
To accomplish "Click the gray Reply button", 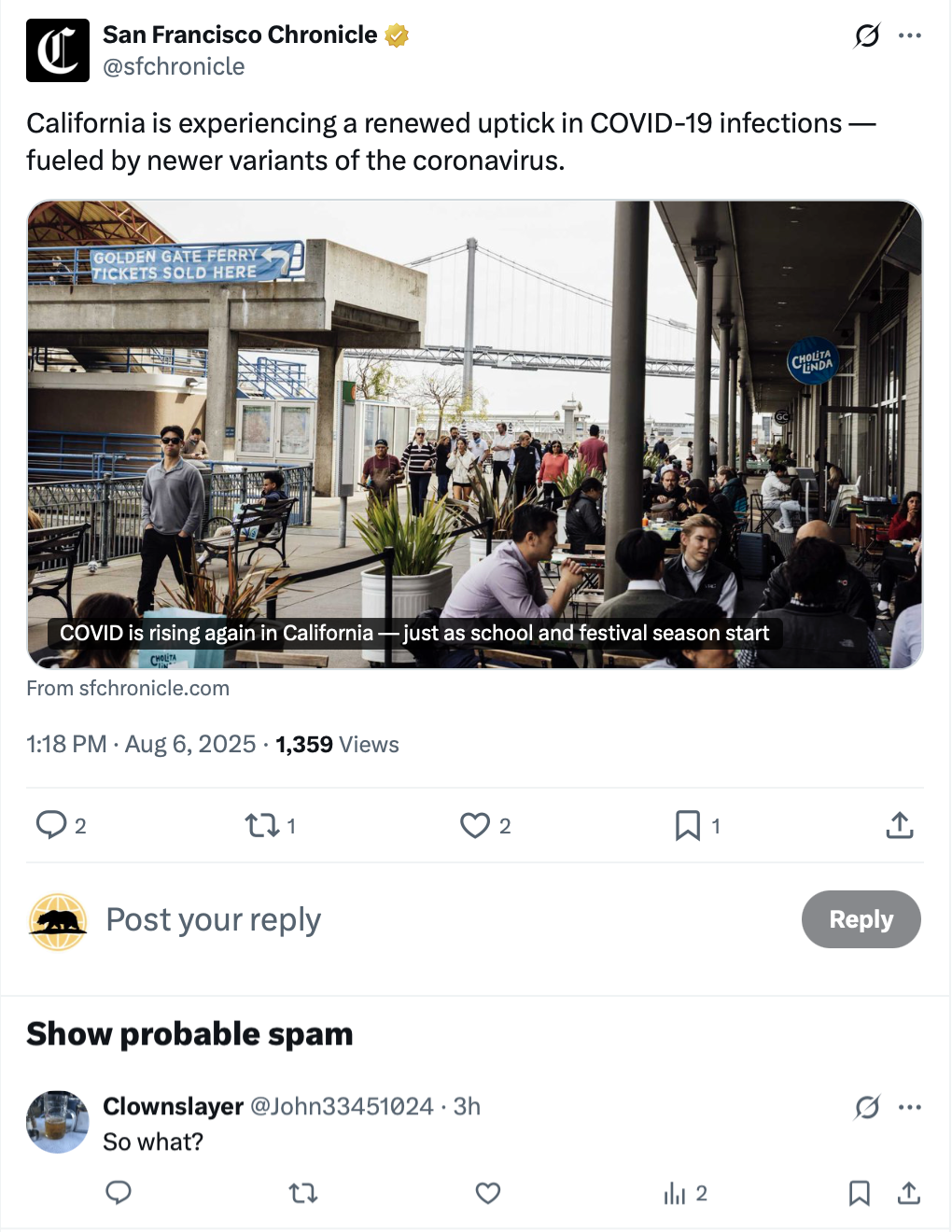I will click(861, 919).
